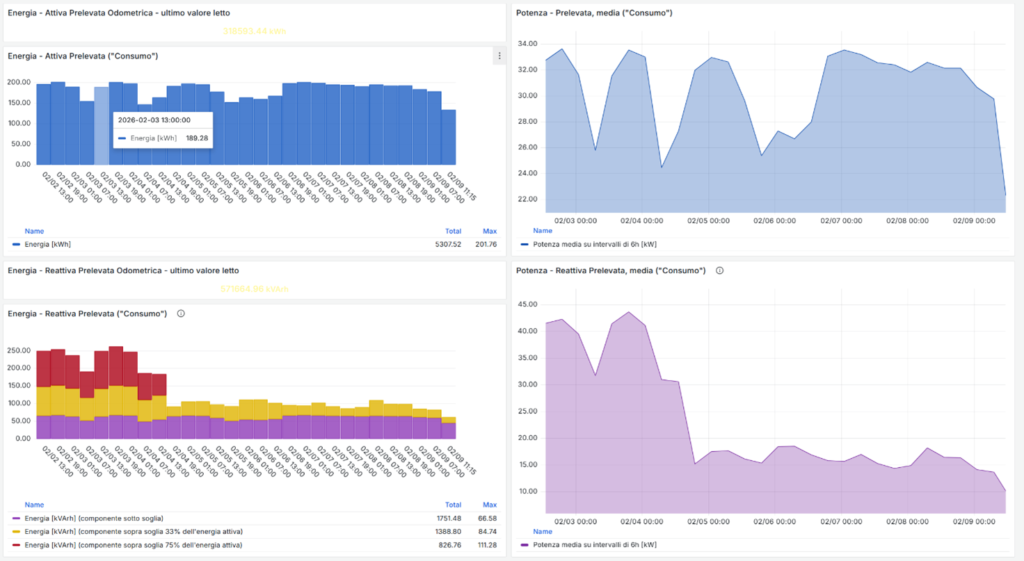The width and height of the screenshot is (1024, 561).
Task: Toggle Energia [kWh] series in legend
Action: pos(48,244)
